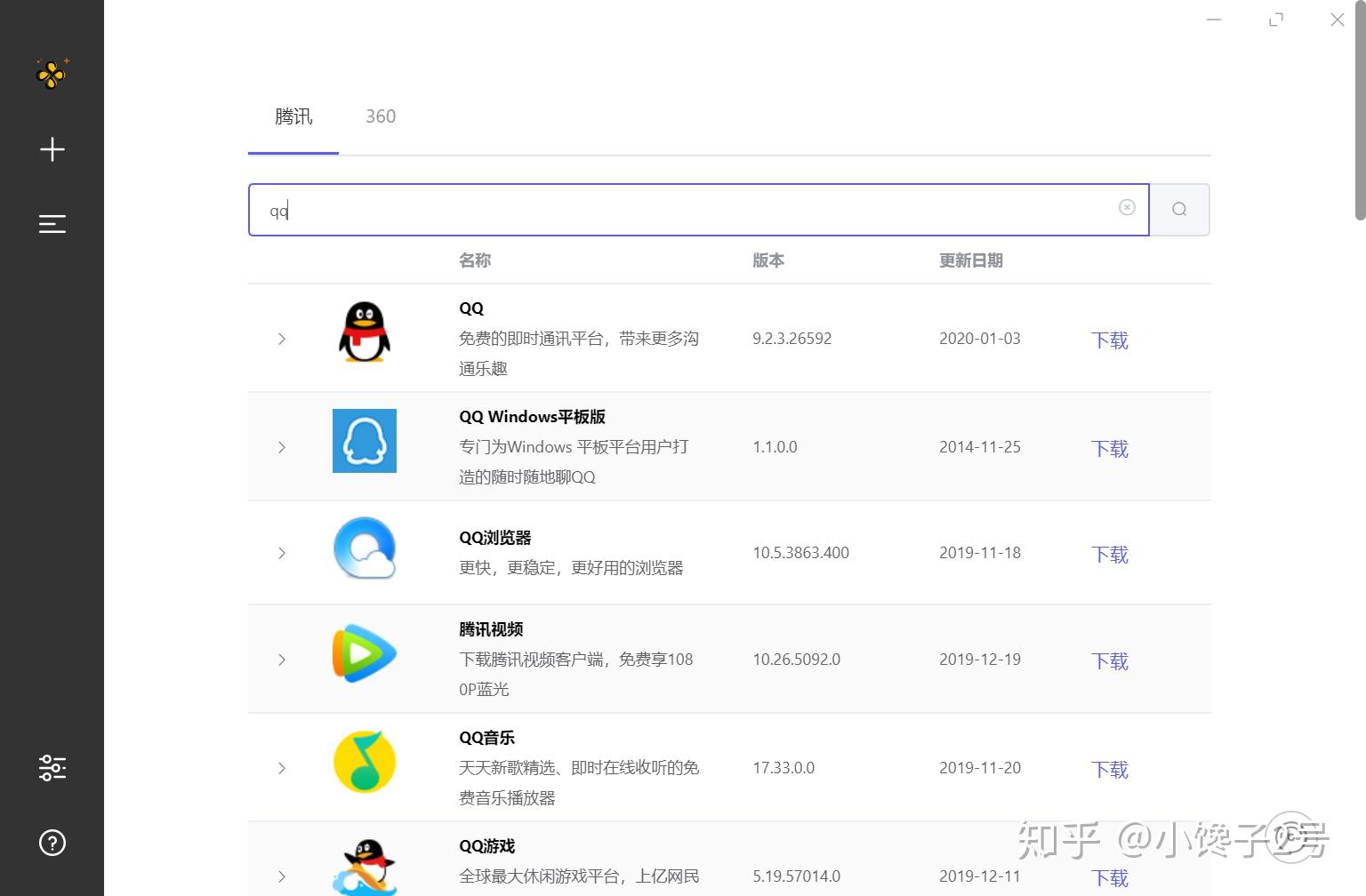Click the 名称 column header
This screenshot has height=896, width=1366.
475,260
